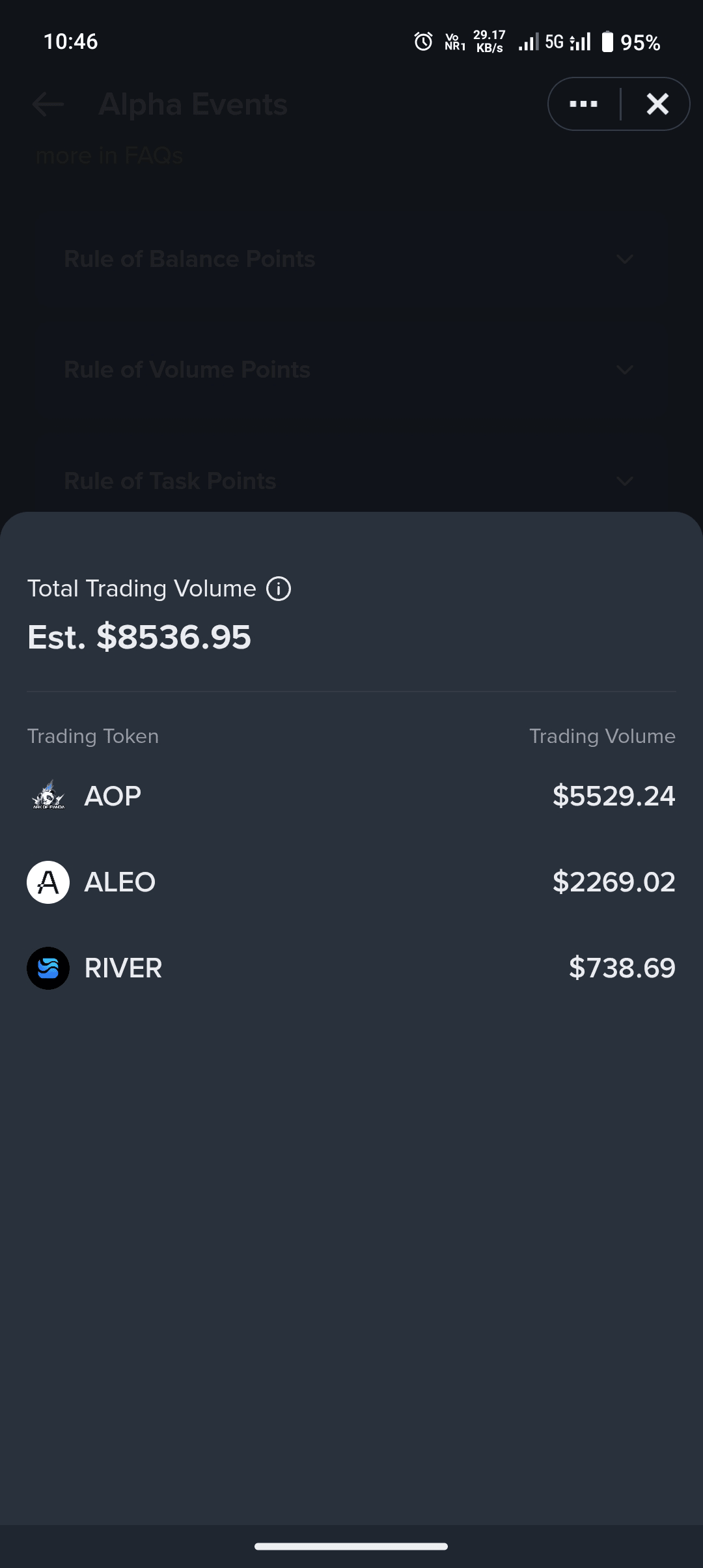This screenshot has width=703, height=1568.
Task: Tap the info icon beside Total Trading Volume
Action: [x=279, y=589]
